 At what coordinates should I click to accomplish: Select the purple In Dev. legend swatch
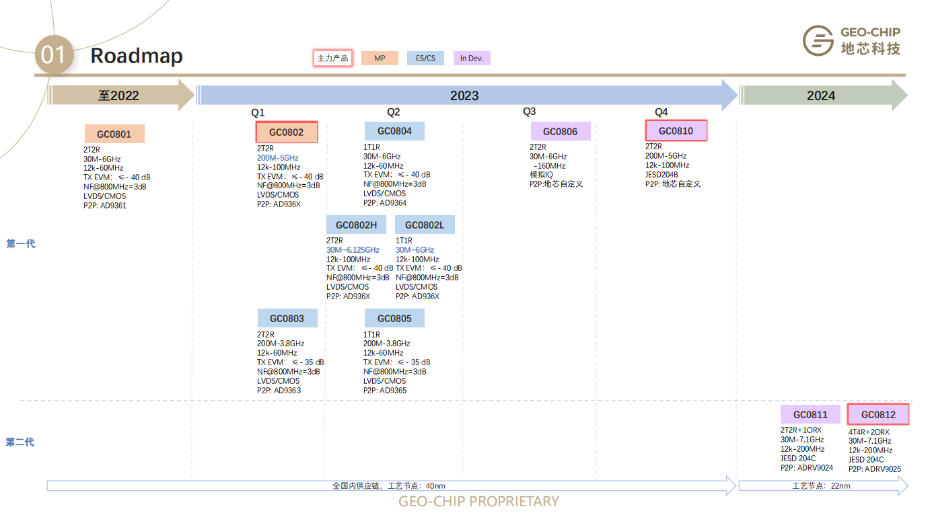click(471, 58)
